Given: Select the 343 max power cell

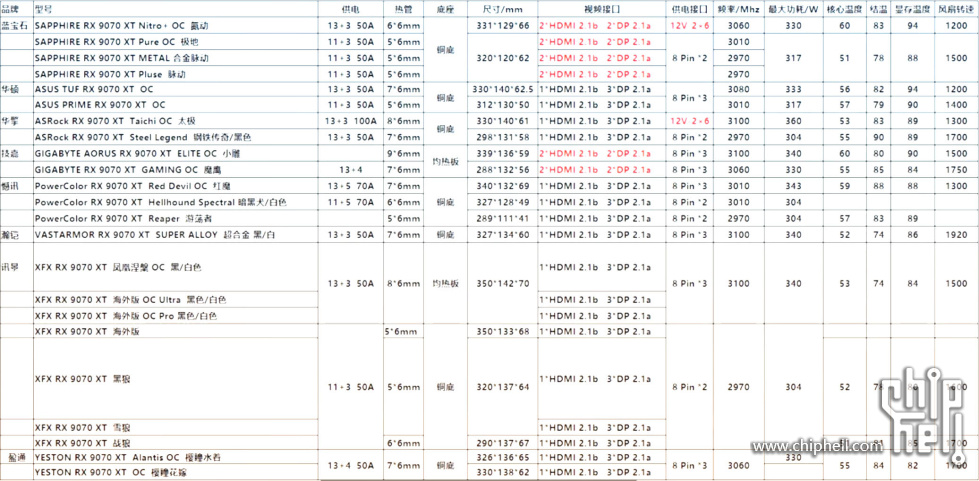Looking at the screenshot, I should (793, 186).
